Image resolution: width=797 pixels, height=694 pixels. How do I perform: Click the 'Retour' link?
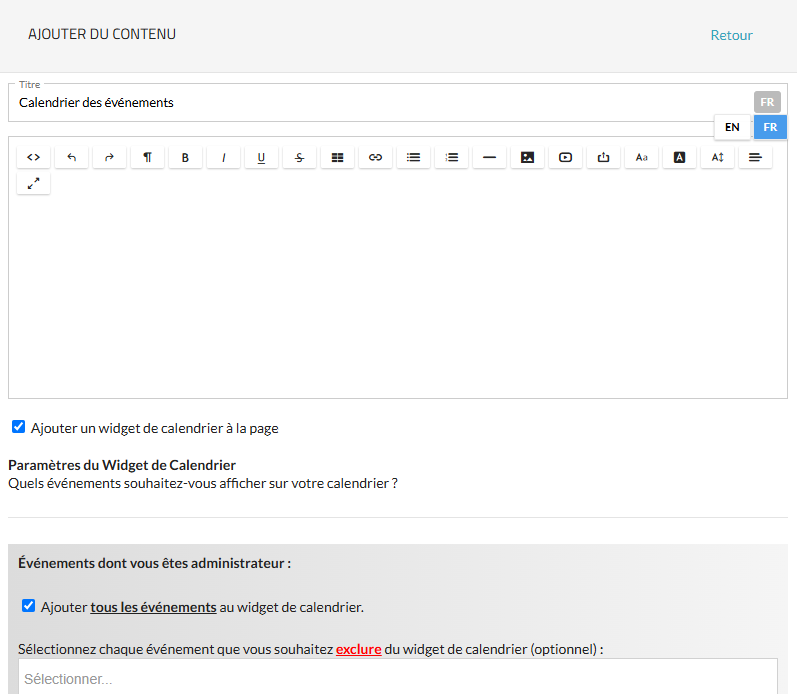click(731, 35)
